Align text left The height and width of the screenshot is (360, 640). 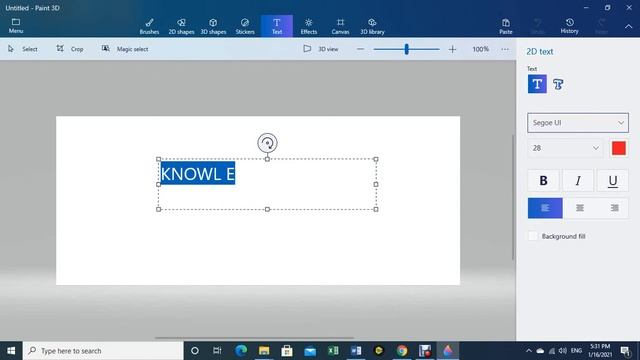coord(545,208)
